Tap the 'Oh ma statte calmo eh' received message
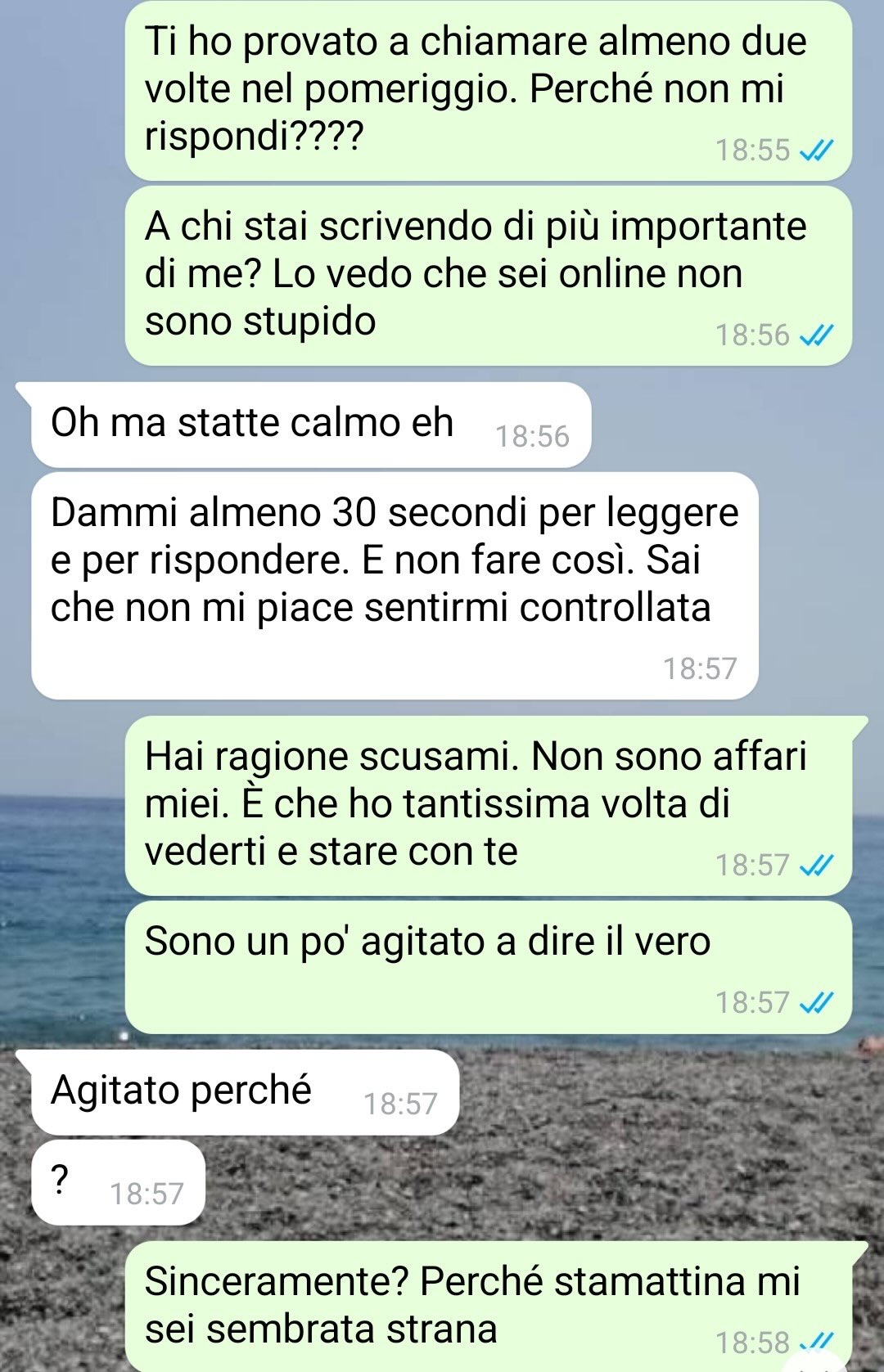This screenshot has width=884, height=1372. [311, 425]
